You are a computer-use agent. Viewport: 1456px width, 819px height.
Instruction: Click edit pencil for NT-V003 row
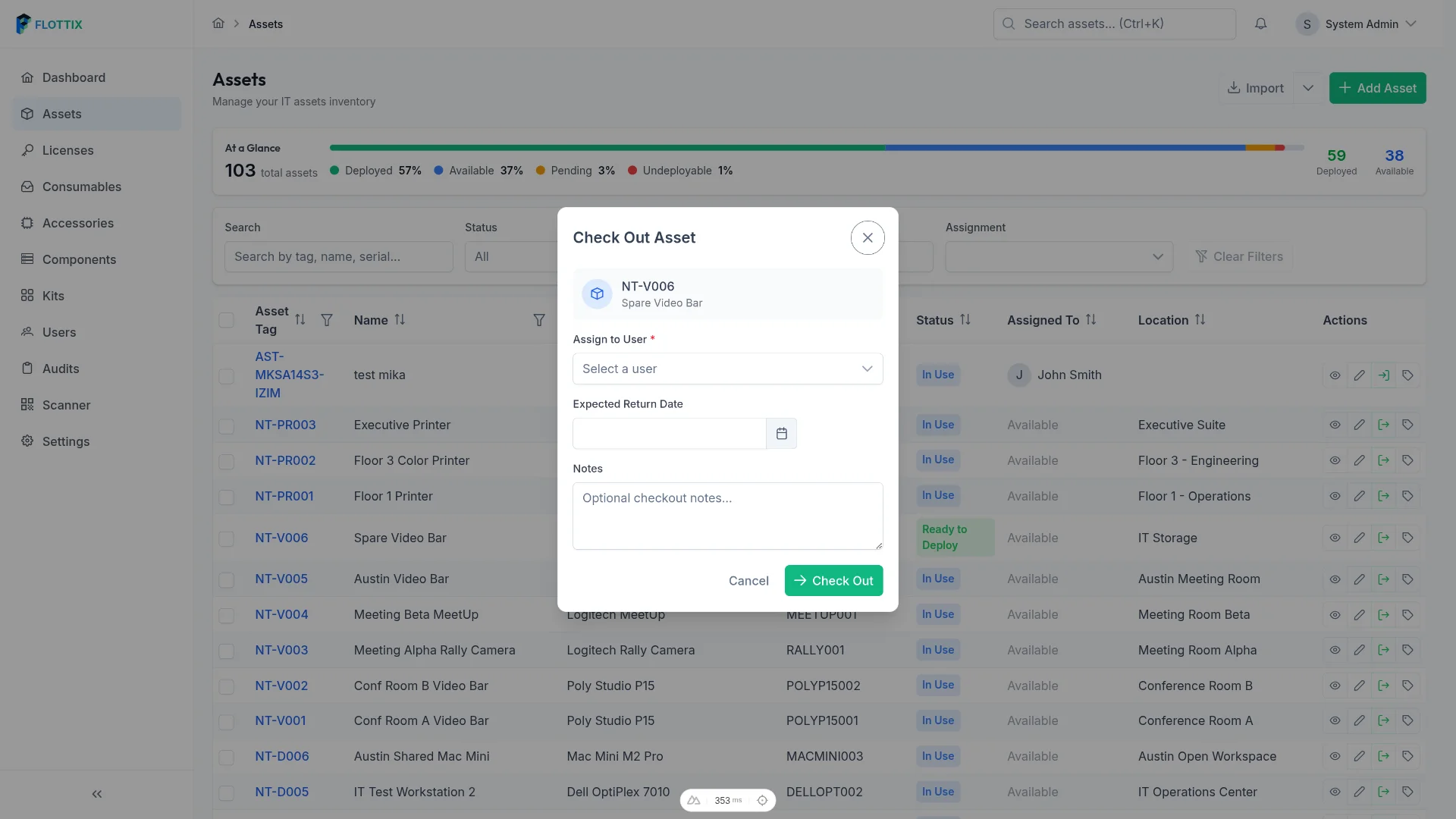(x=1359, y=650)
